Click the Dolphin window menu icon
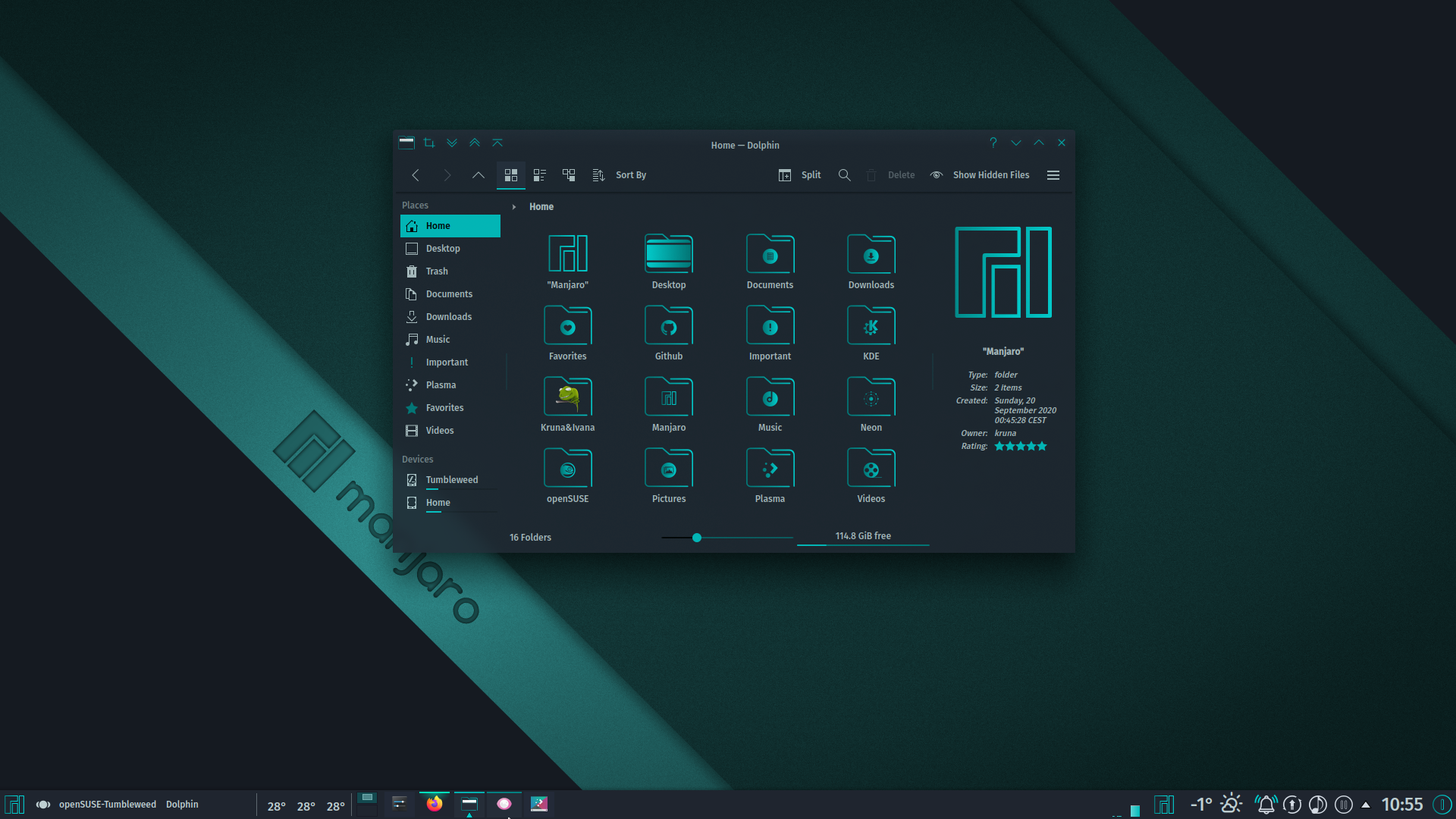 coord(406,143)
